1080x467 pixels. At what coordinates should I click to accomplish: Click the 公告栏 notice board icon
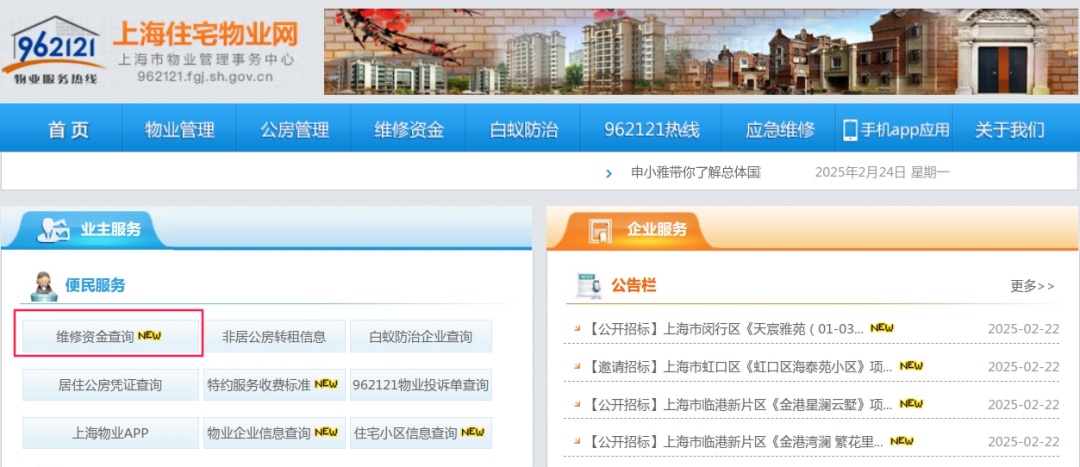point(589,286)
